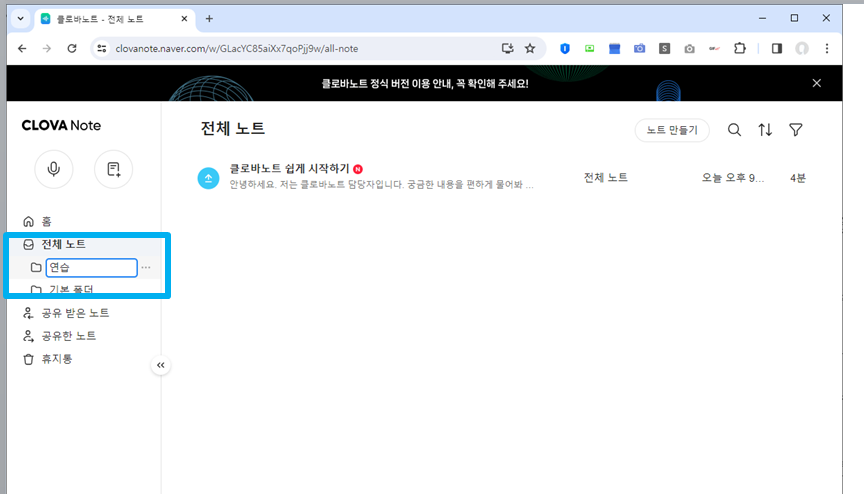
Task: Open more options next to 연습 folder
Action: tap(146, 268)
